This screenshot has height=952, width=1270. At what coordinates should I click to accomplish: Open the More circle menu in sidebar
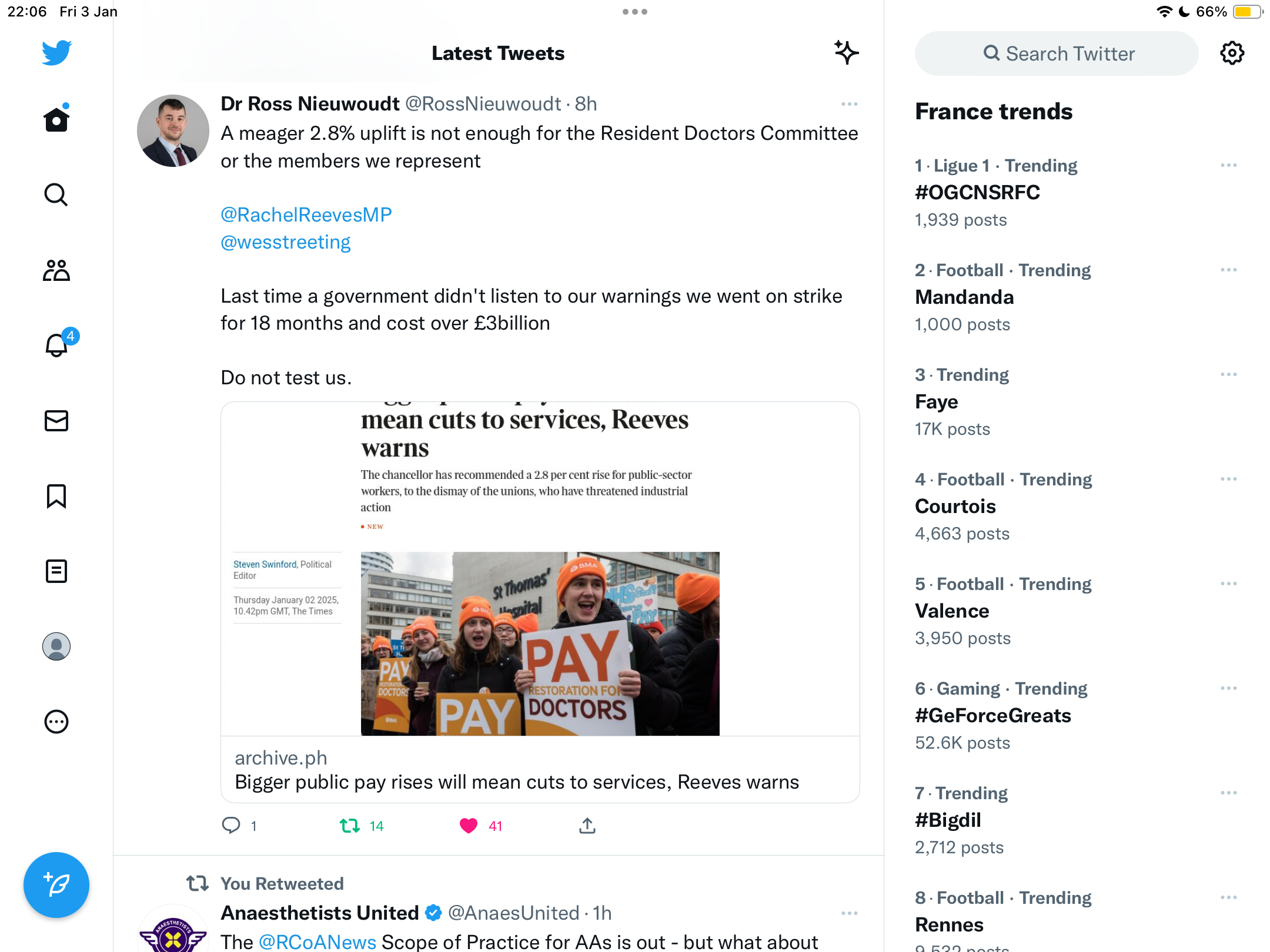pyautogui.click(x=56, y=722)
